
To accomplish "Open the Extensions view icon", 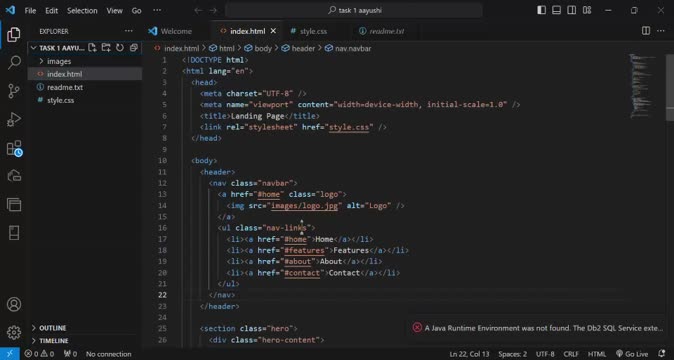I will [x=14, y=148].
